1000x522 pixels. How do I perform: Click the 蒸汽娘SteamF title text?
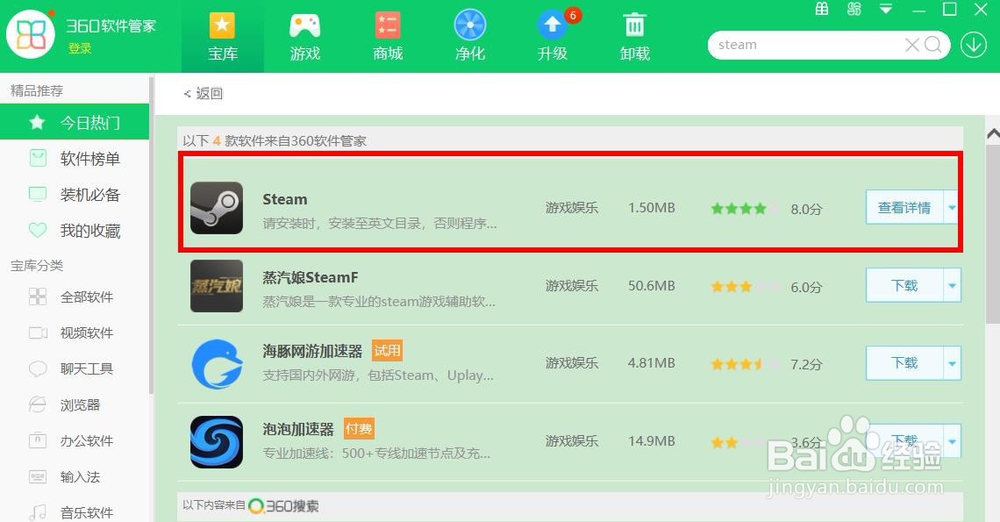pyautogui.click(x=311, y=278)
